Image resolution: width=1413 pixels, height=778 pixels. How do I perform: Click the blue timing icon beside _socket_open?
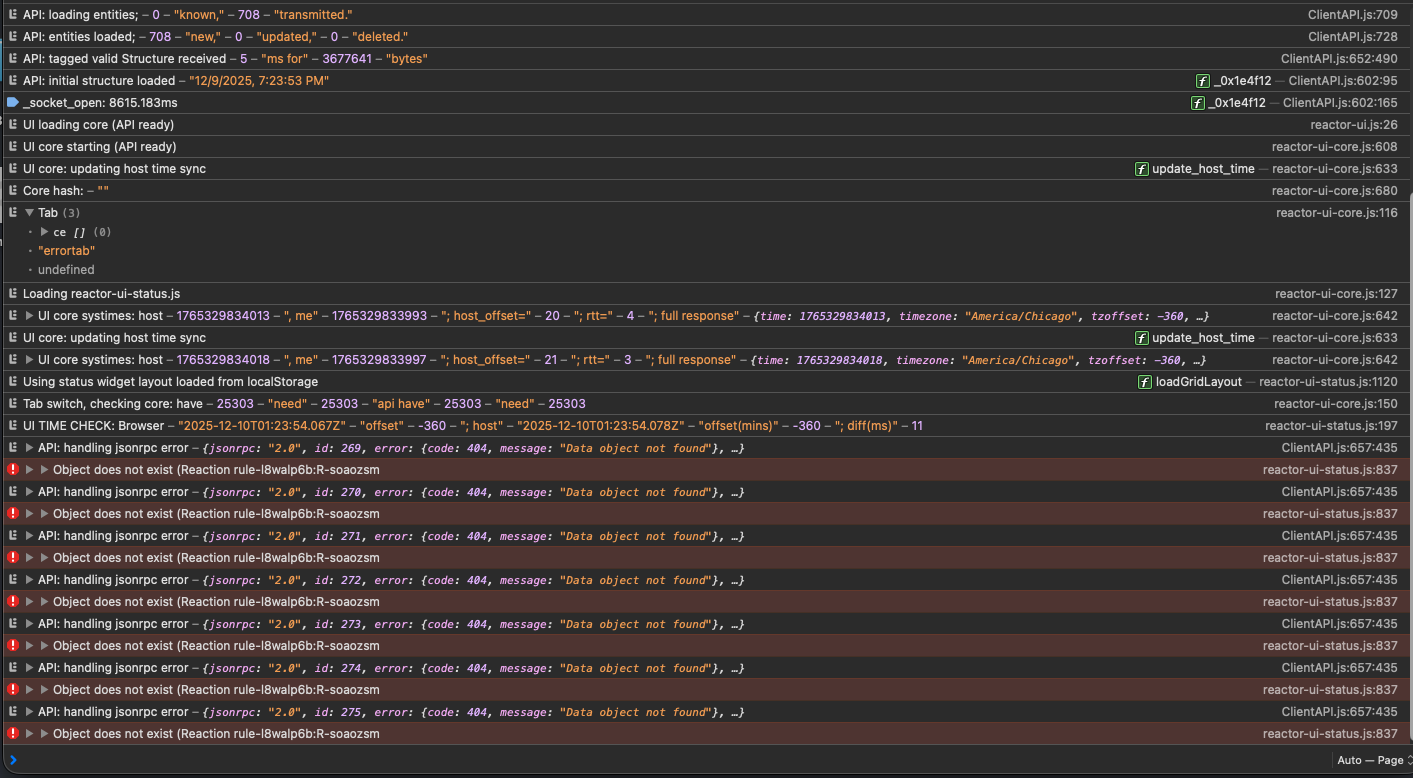tap(12, 103)
